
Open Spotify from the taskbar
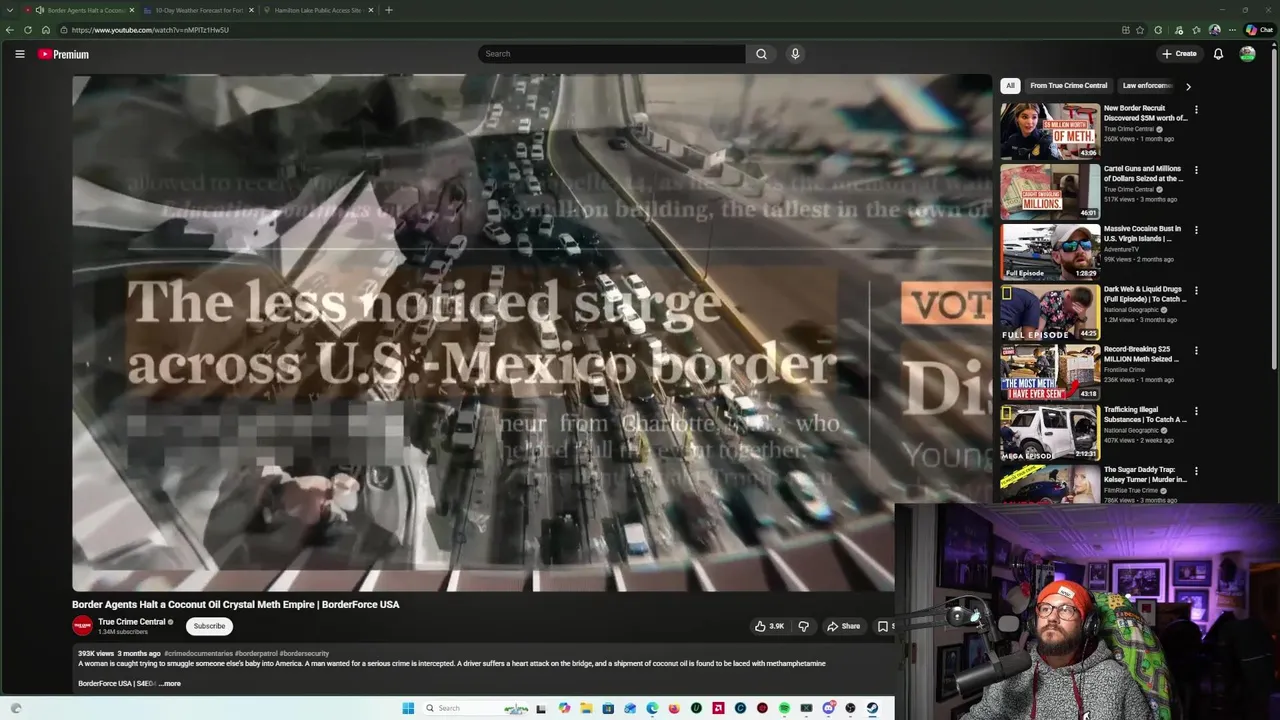point(784,708)
